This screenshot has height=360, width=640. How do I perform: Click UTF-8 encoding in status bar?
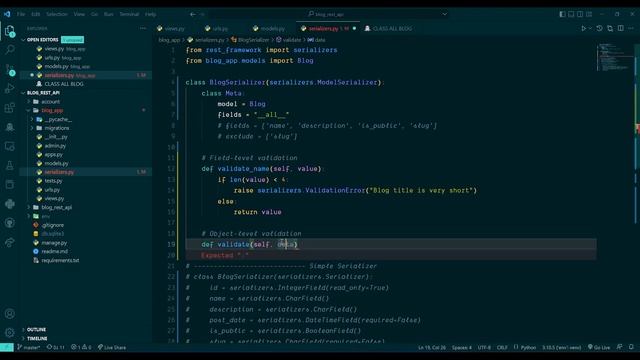coord(484,347)
